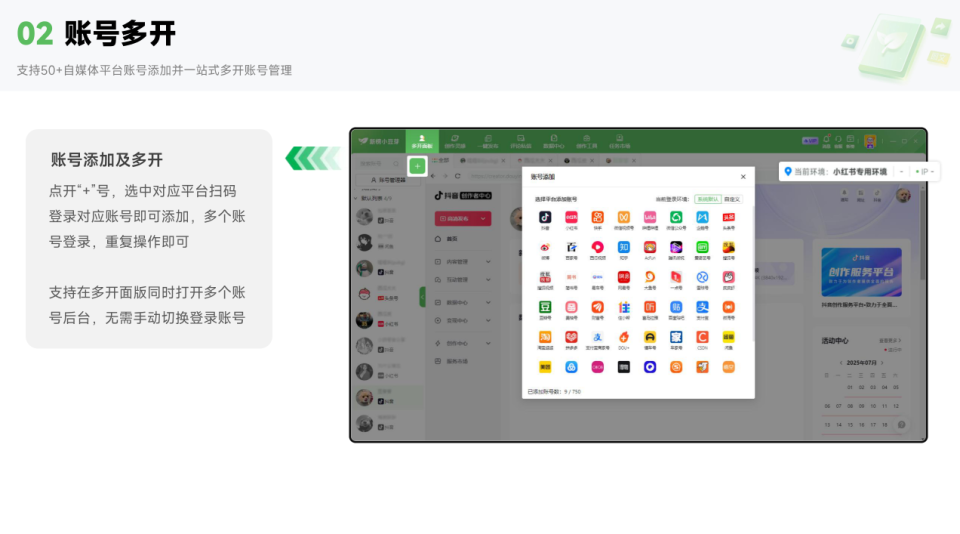960x534 pixels.
Task: Pick the orange 快手 Kuaishou platform icon
Action: pos(598,217)
